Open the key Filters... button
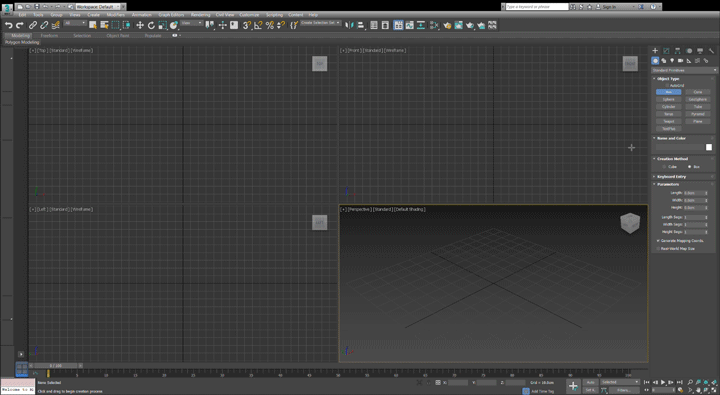 623,390
